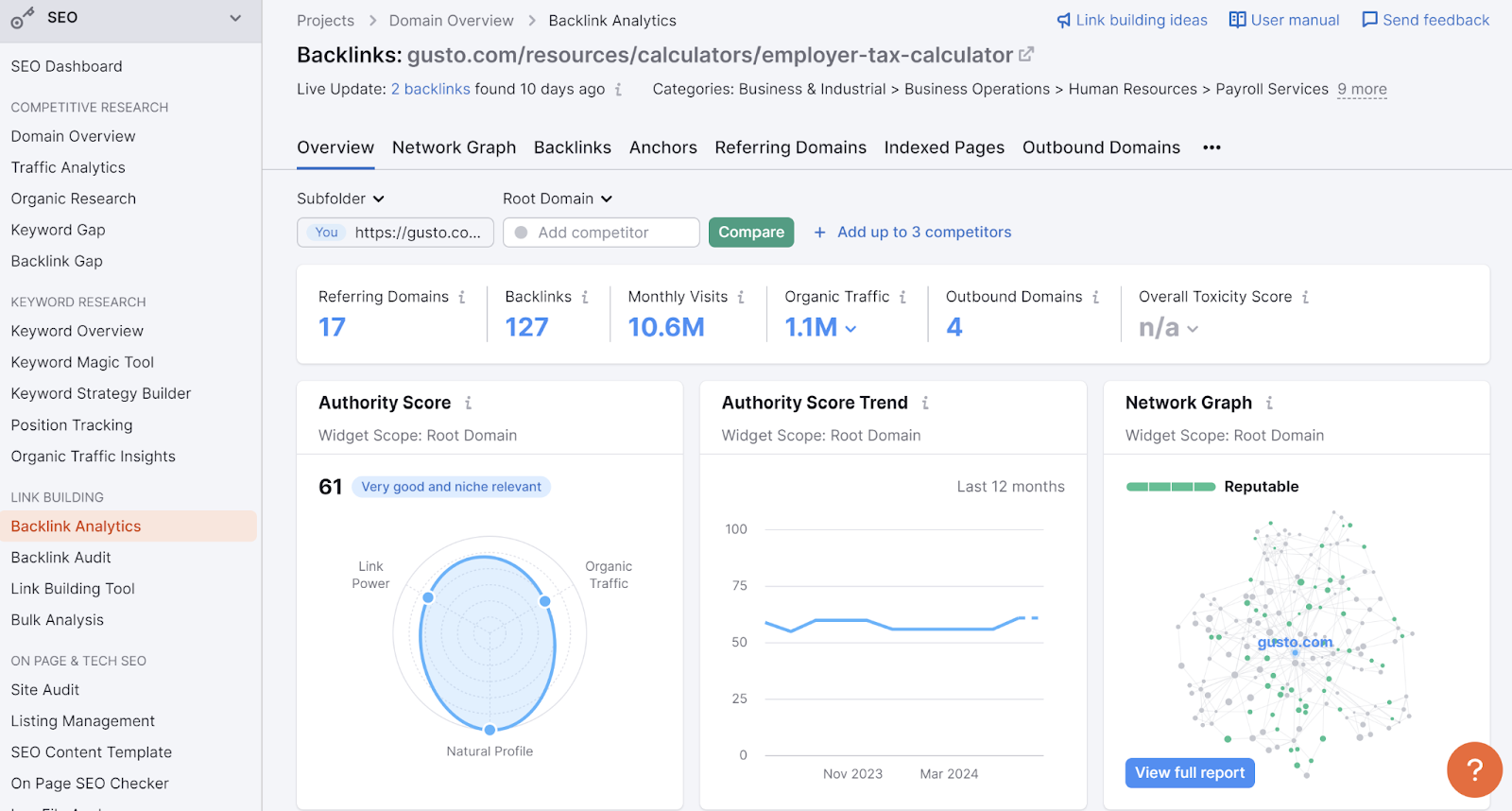The height and width of the screenshot is (811, 1512).
Task: Click the SEO key icon in sidebar
Action: tap(22, 18)
